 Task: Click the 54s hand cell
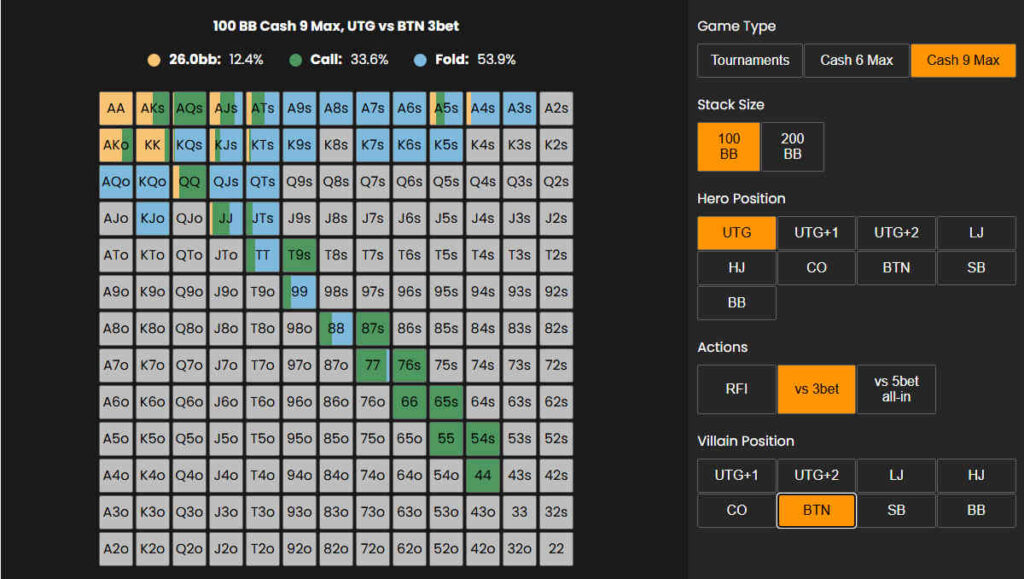(x=483, y=439)
